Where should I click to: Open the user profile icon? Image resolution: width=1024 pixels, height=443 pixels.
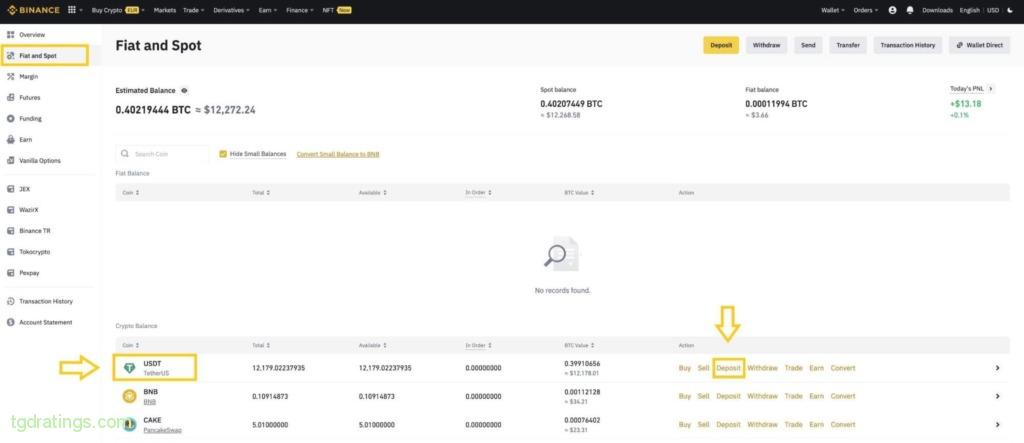coord(893,10)
